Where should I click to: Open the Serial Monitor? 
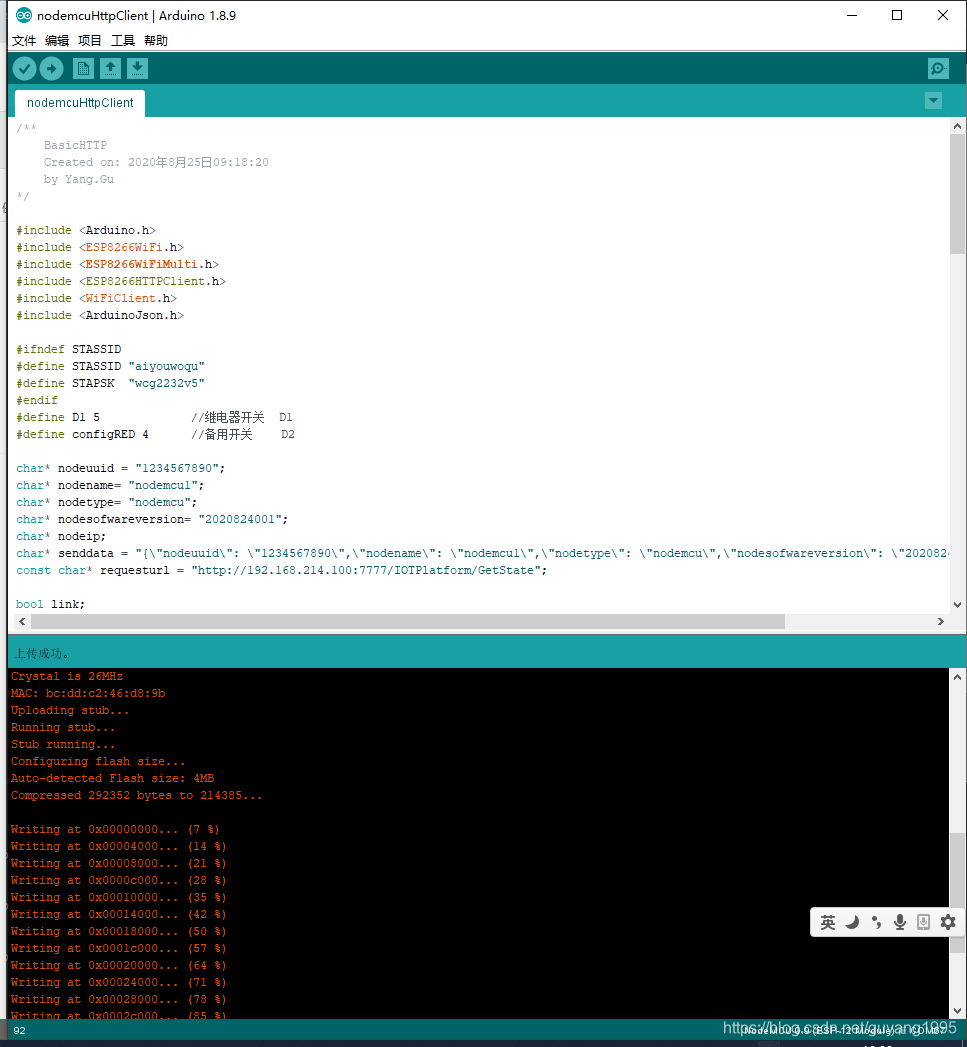(938, 68)
